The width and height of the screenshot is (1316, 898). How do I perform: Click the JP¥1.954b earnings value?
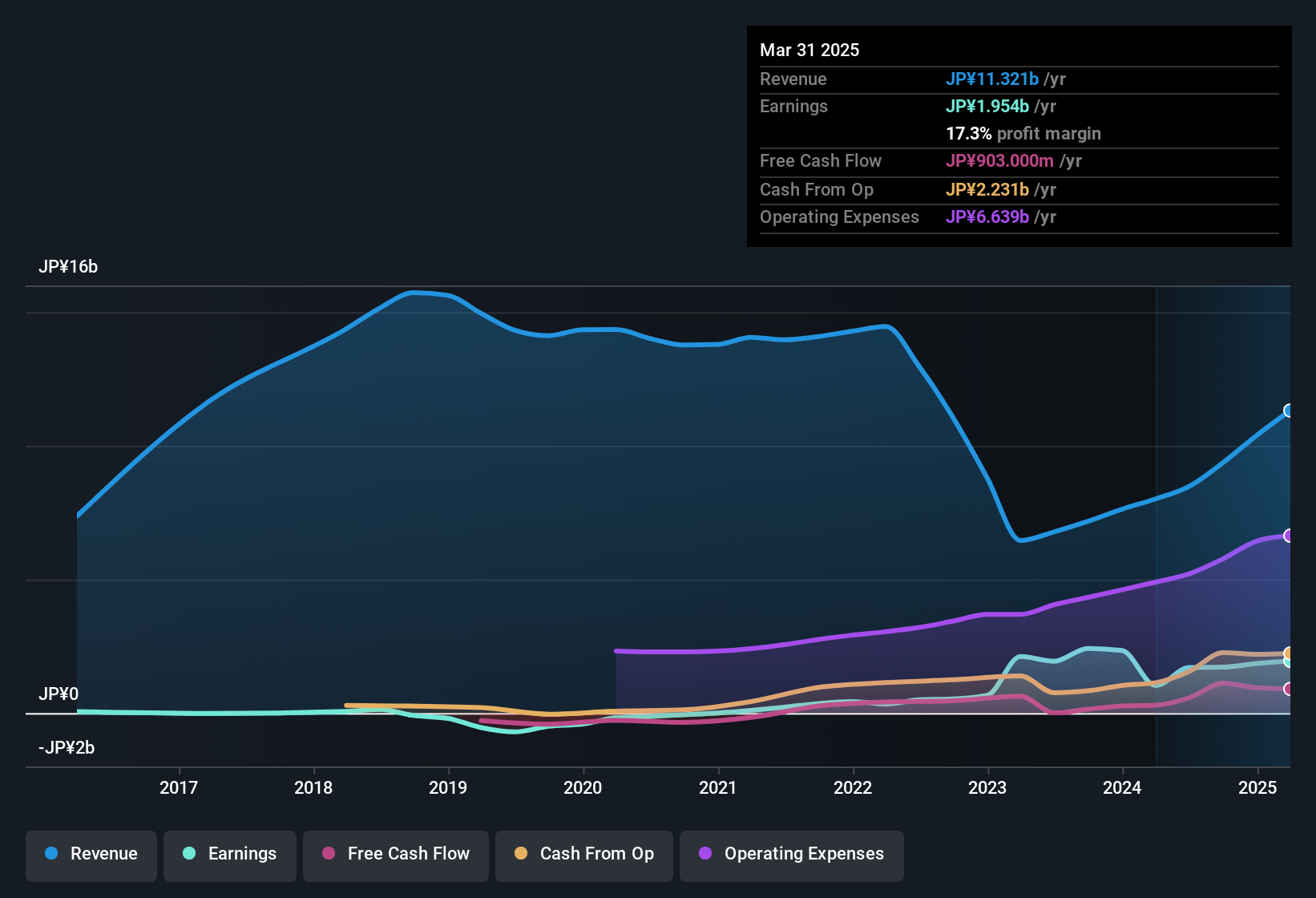(987, 106)
